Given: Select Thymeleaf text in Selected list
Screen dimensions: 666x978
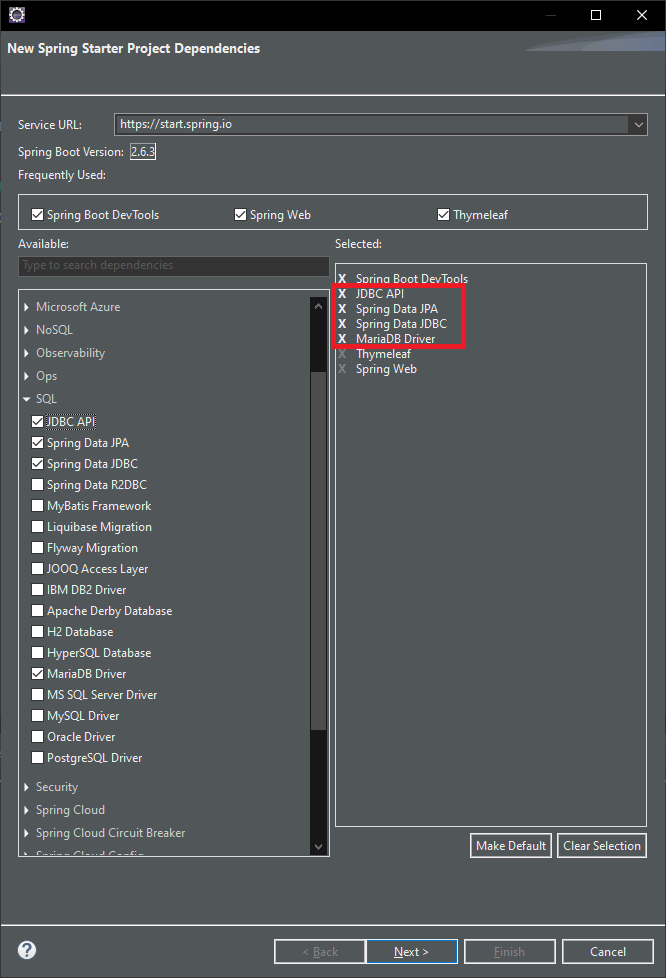Looking at the screenshot, I should pos(383,354).
